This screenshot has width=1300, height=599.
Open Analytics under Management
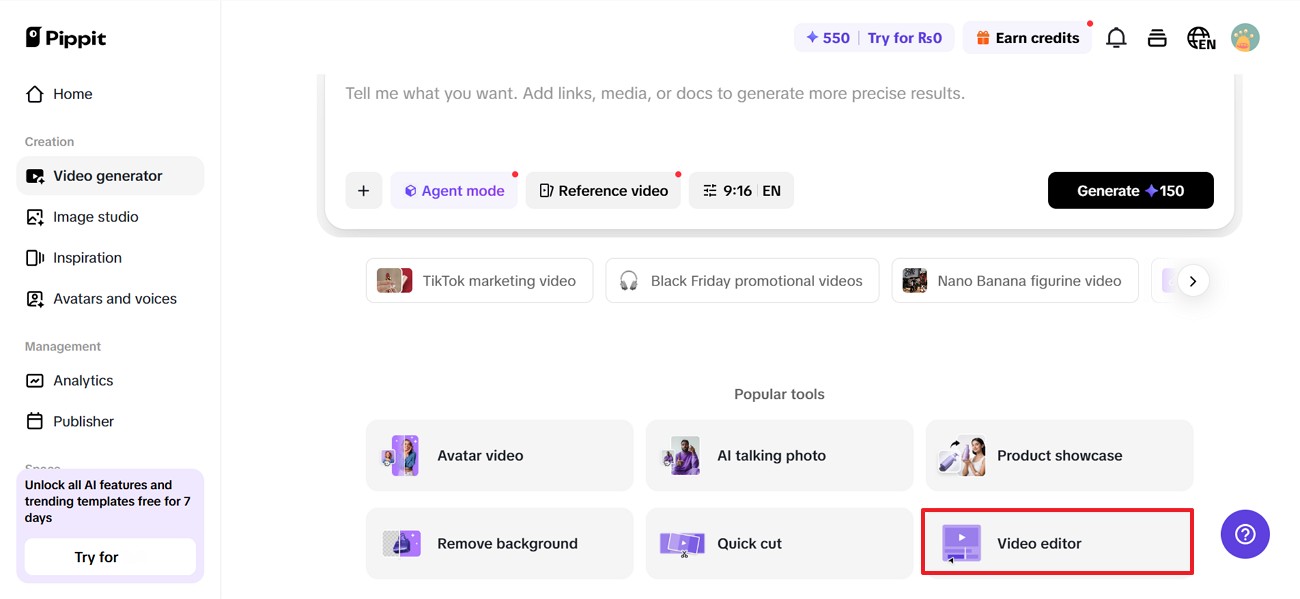[84, 380]
